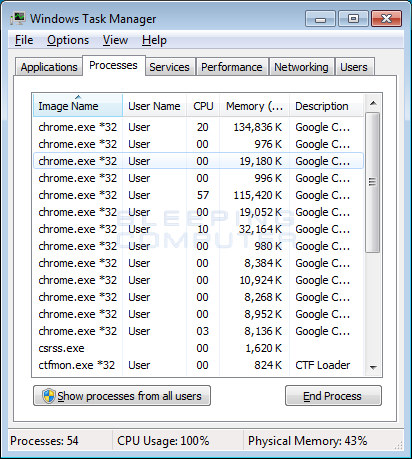
Task: Close the Windows Task Manager window
Action: tap(386, 19)
